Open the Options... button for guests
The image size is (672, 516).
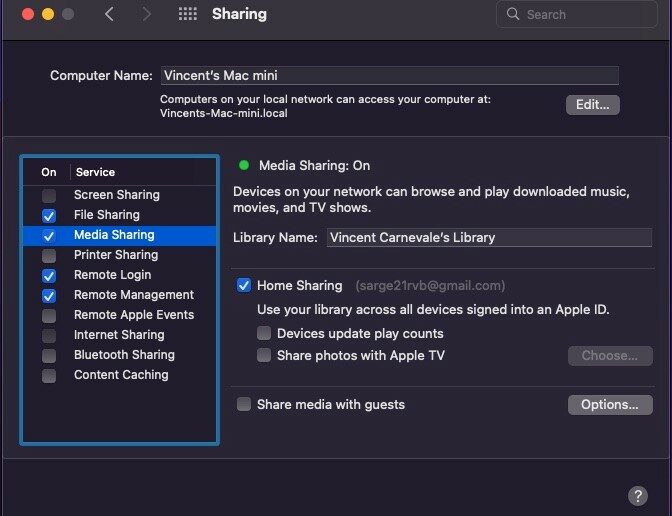point(610,405)
